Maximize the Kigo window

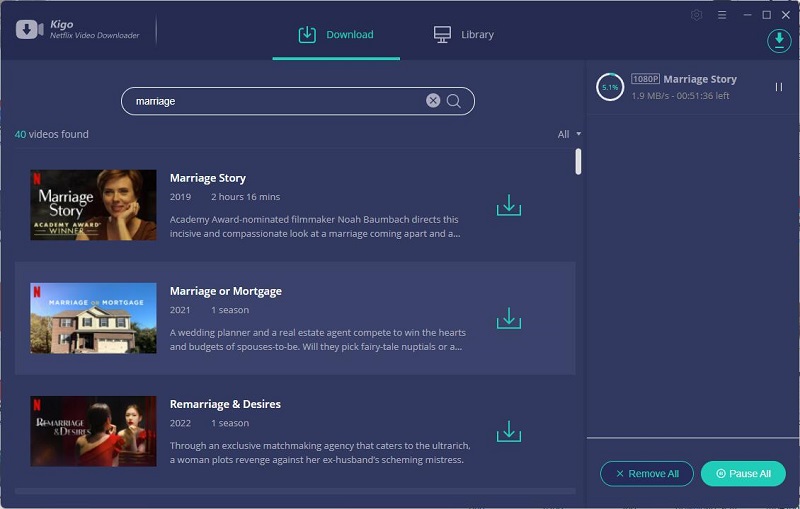coord(766,15)
